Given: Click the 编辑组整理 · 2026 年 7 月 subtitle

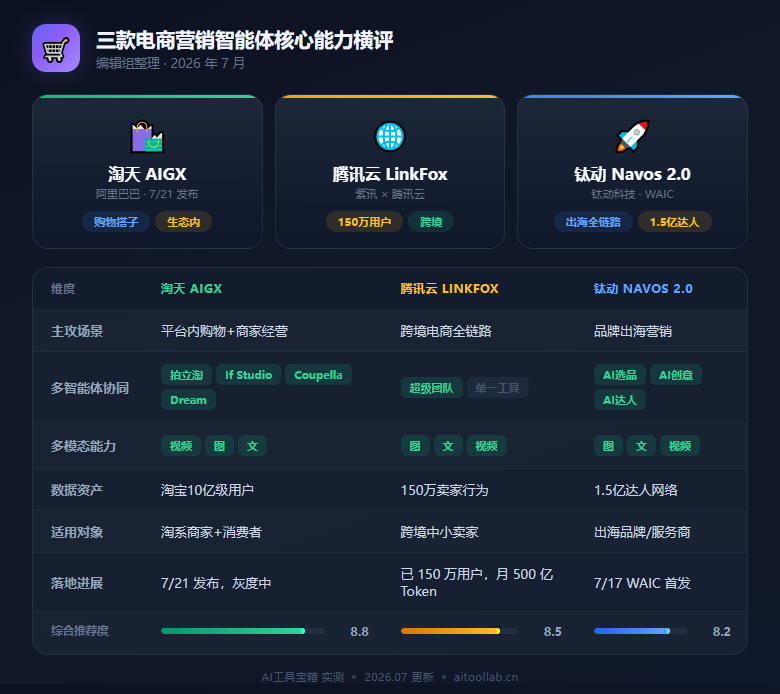Looking at the screenshot, I should [x=171, y=63].
